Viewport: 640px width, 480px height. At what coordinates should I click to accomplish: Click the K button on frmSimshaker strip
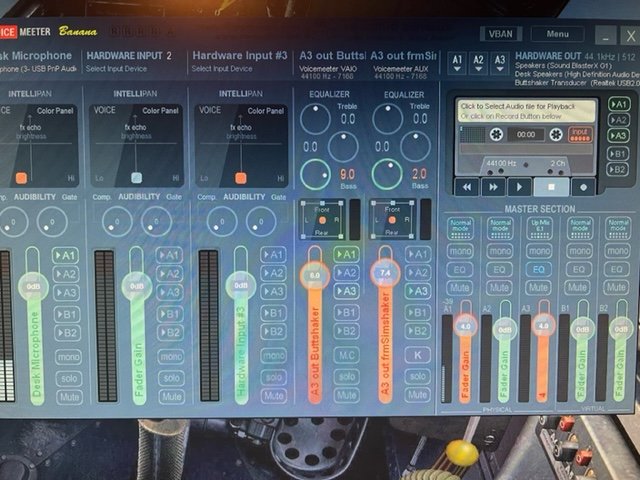click(x=418, y=356)
